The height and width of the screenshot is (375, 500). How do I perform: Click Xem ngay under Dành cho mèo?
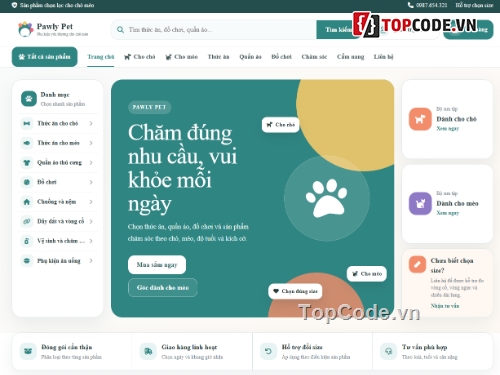tap(448, 213)
